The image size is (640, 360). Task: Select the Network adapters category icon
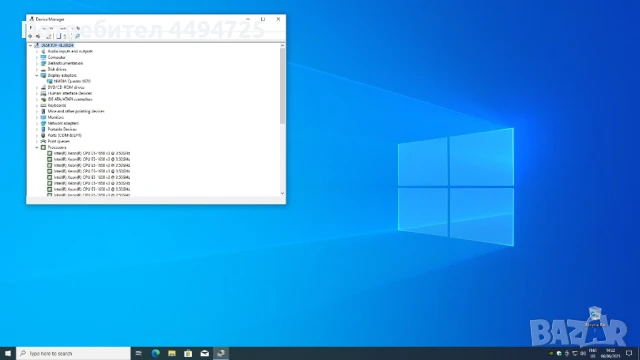point(43,123)
